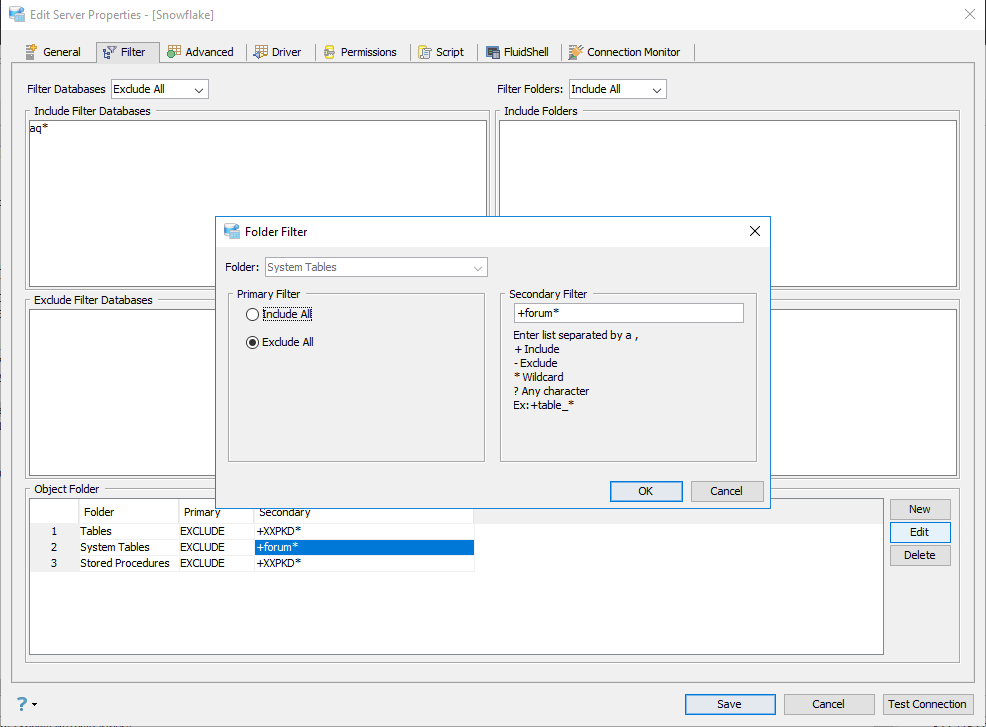The width and height of the screenshot is (986, 727).
Task: Open the Folder System Tables dropdown
Action: click(x=376, y=267)
